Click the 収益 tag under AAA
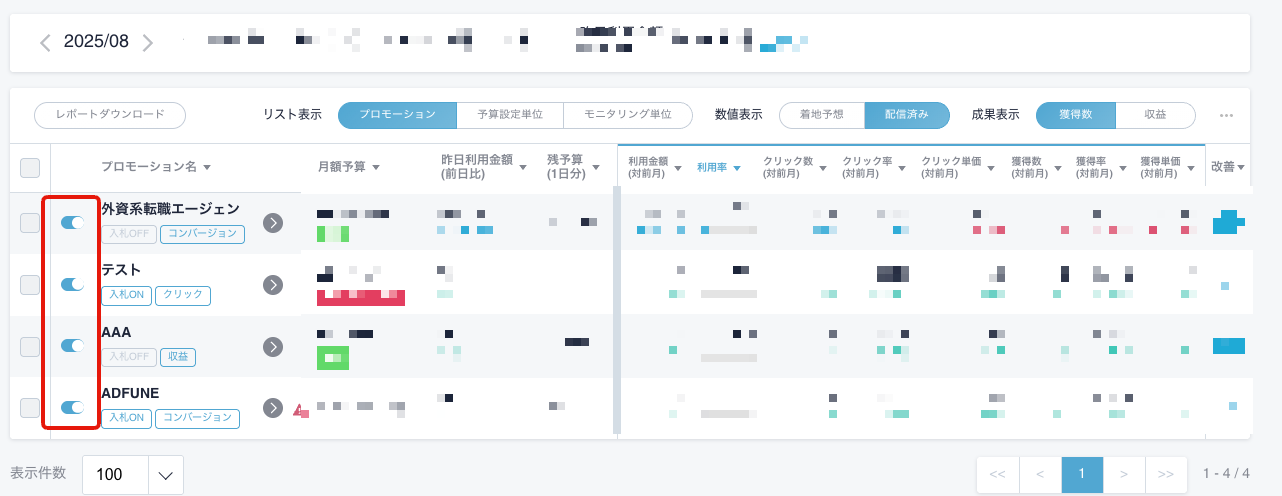The image size is (1282, 496). point(178,357)
